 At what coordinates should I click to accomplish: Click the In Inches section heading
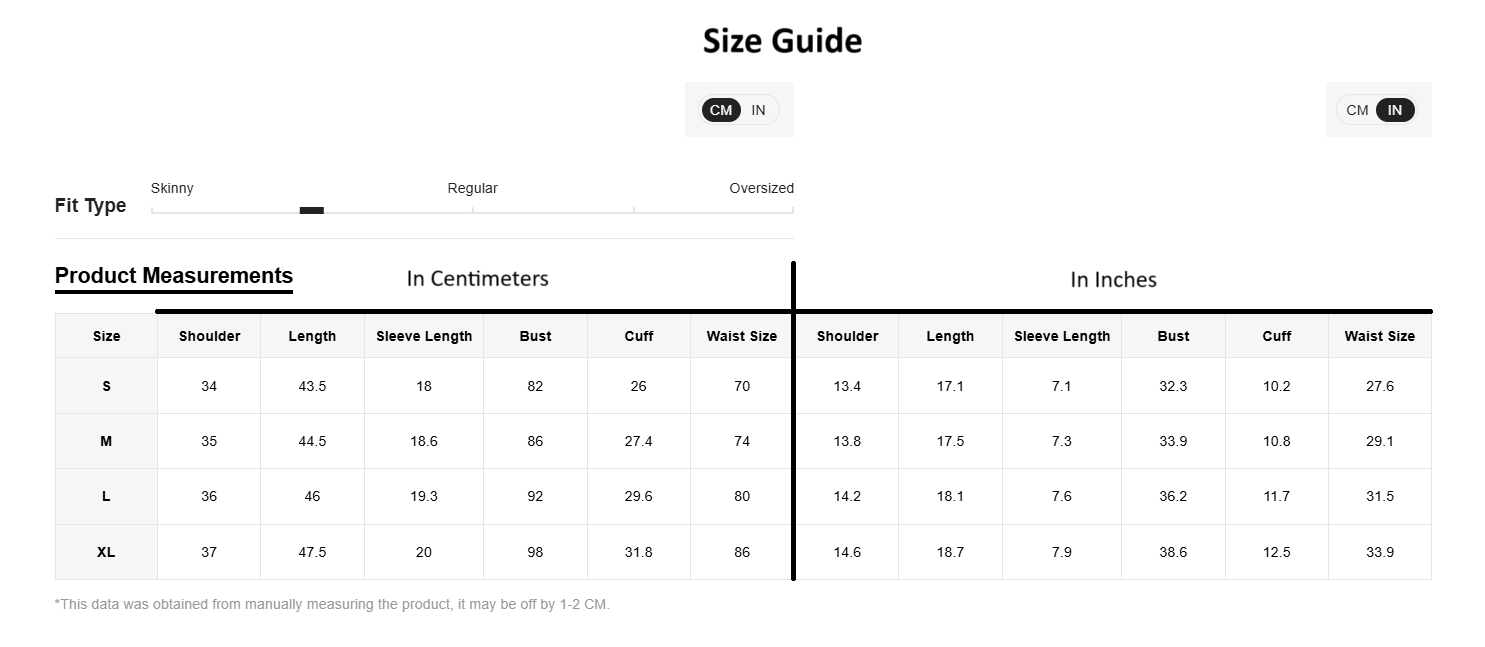pos(1113,280)
